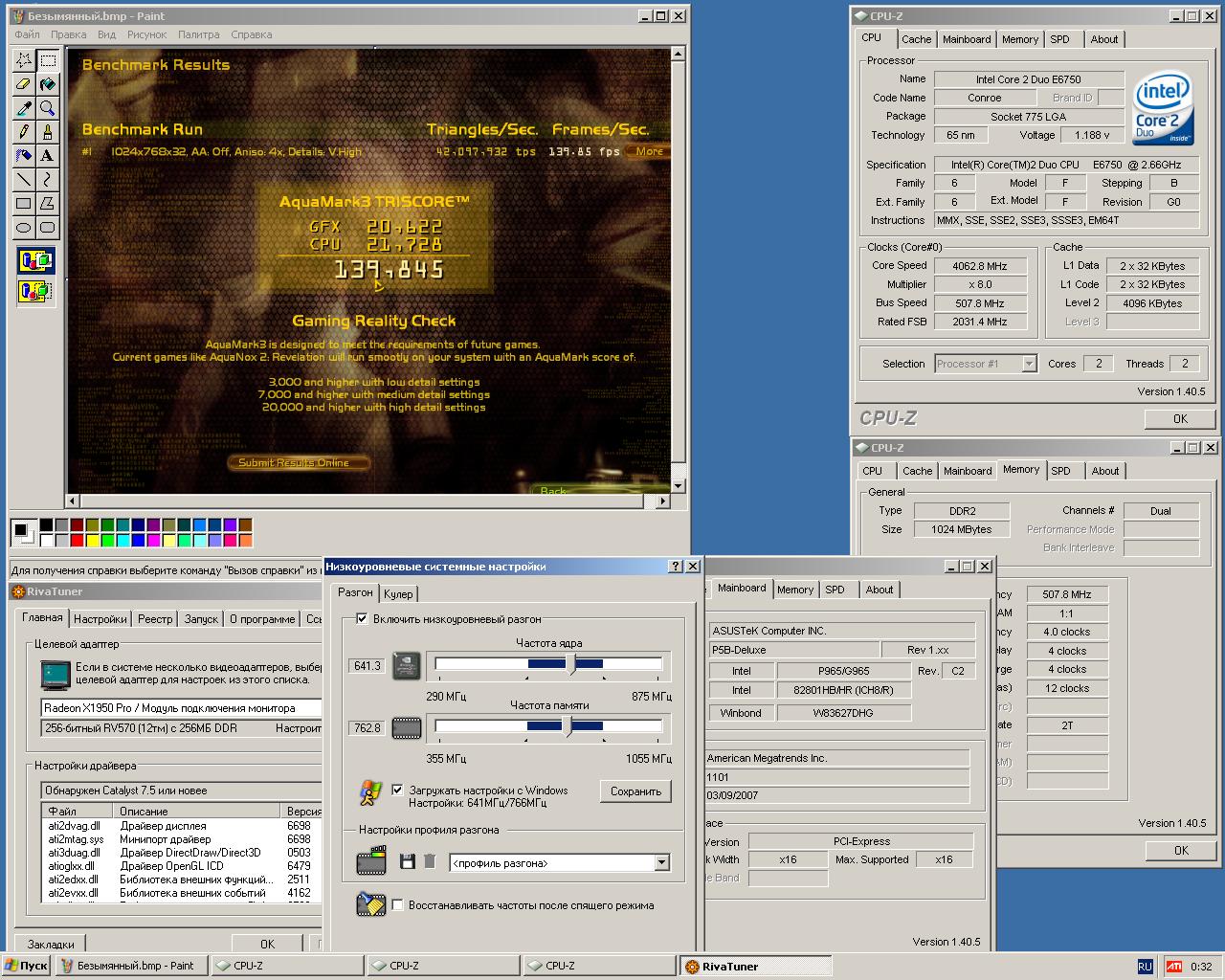The height and width of the screenshot is (980, 1225).
Task: Pick the Eraser tool in Paint
Action: [24, 84]
